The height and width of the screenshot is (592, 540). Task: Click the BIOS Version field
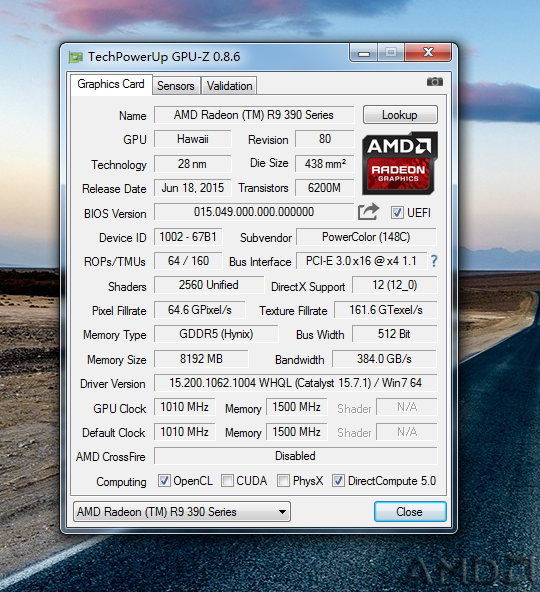pos(254,212)
